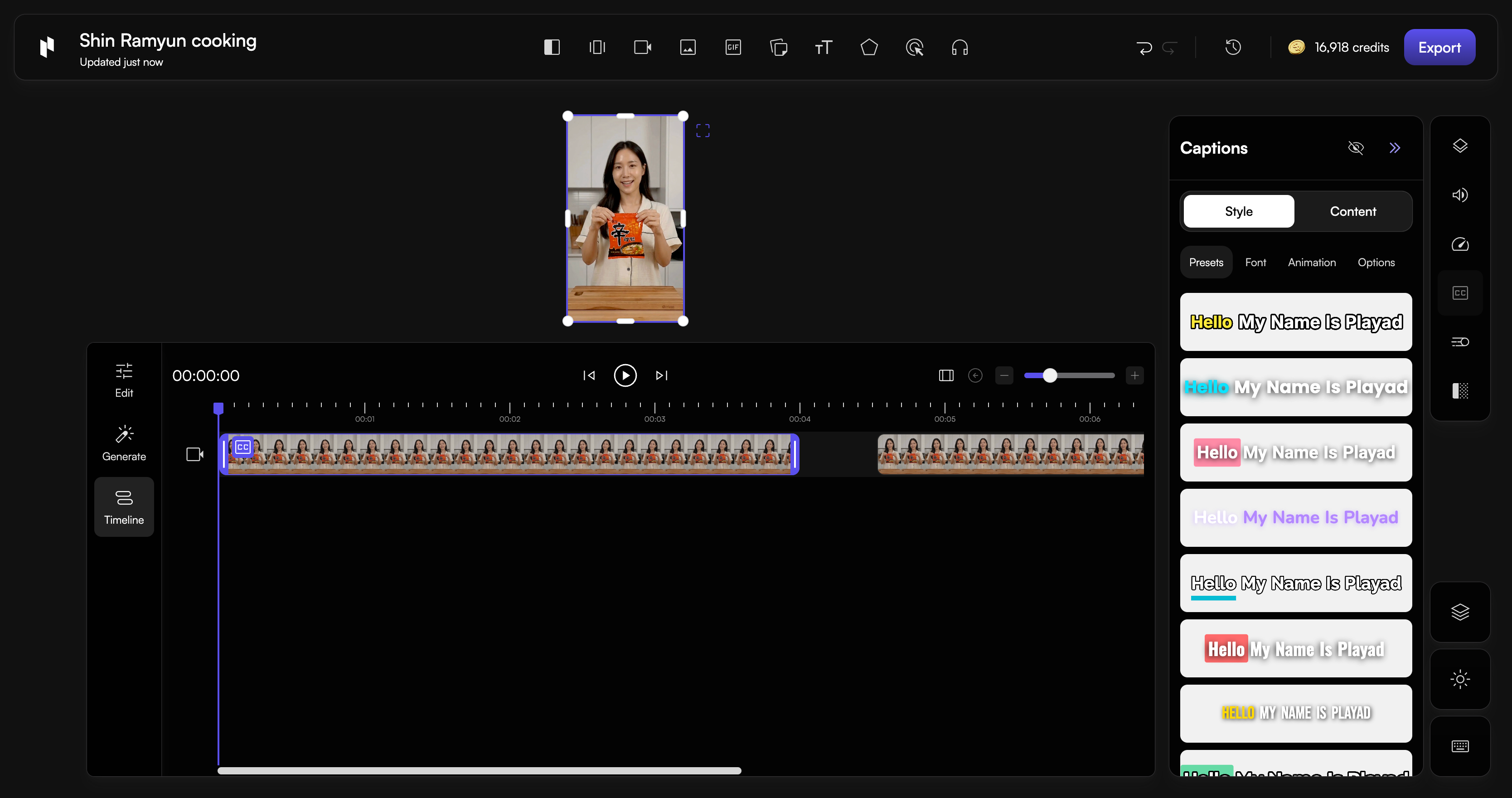Toggle the light/dark theme sun icon
This screenshot has height=798, width=1512.
tap(1460, 679)
